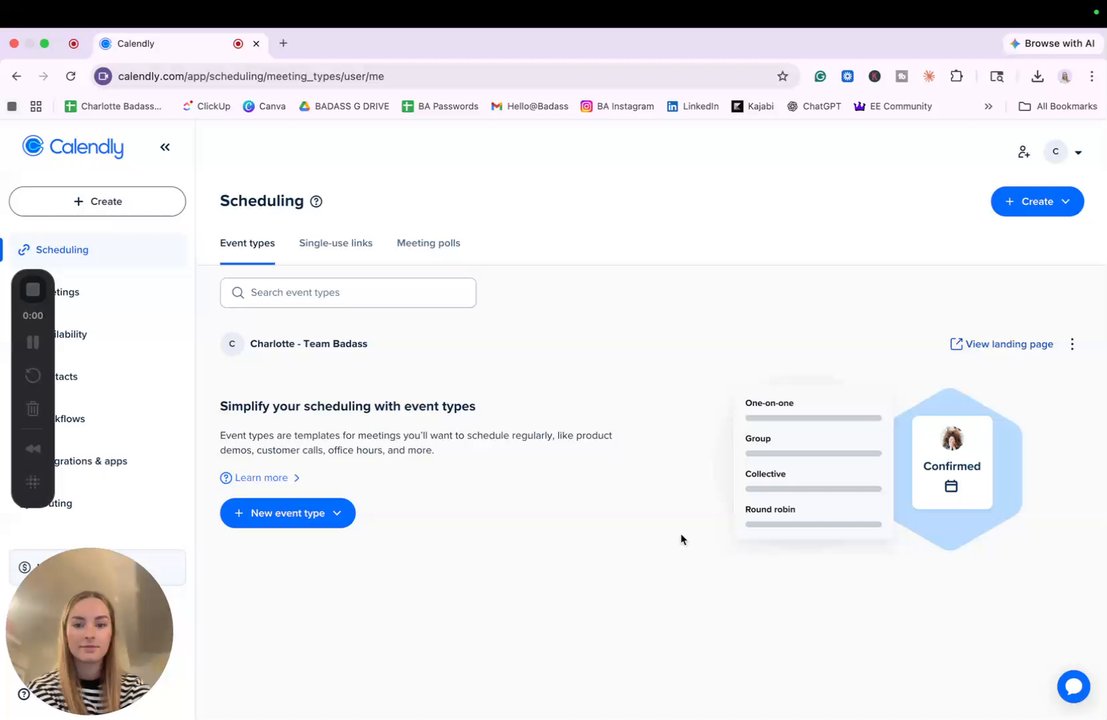The height and width of the screenshot is (720, 1107).
Task: Open the Hello@Badass Gmail bookmark
Action: 529,107
